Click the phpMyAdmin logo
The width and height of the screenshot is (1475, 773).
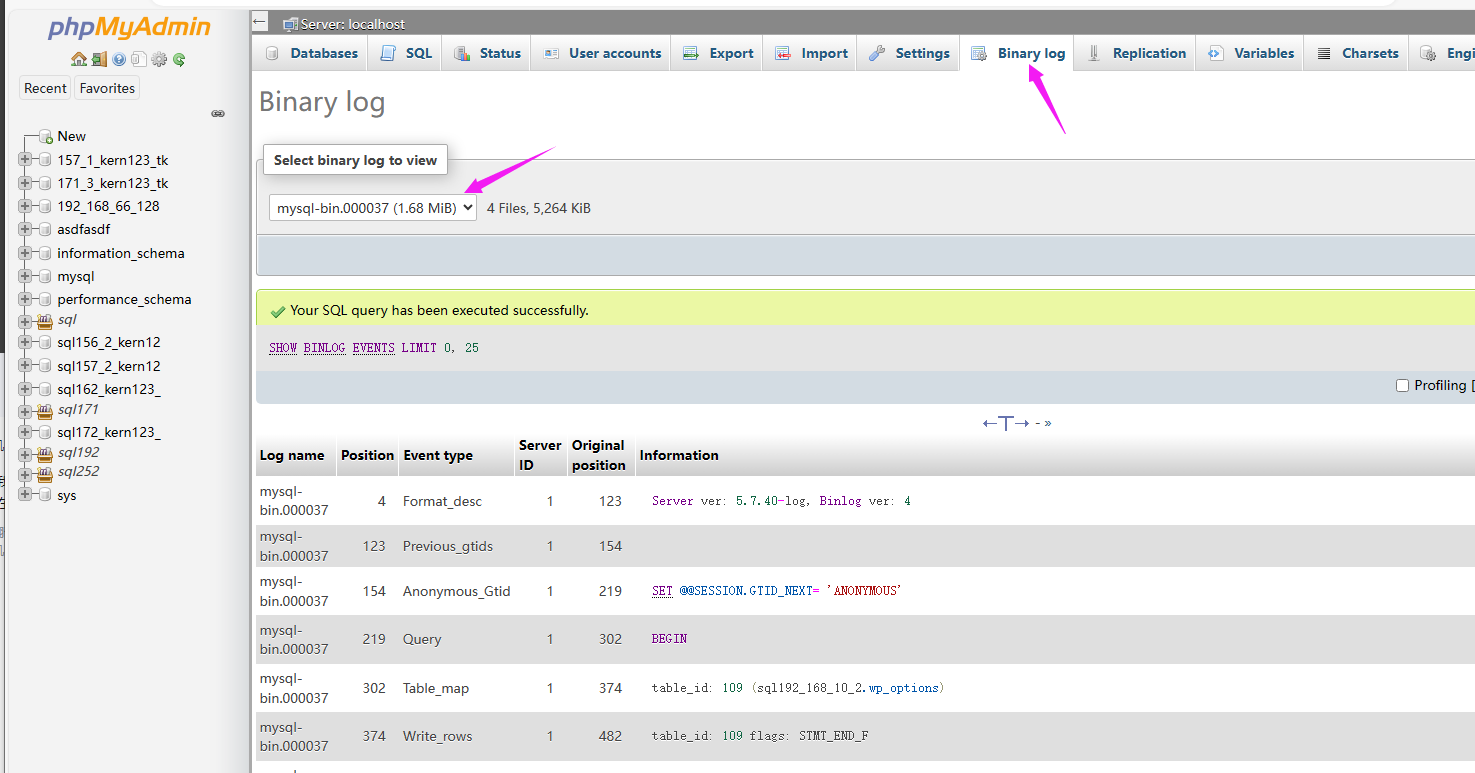click(x=129, y=27)
